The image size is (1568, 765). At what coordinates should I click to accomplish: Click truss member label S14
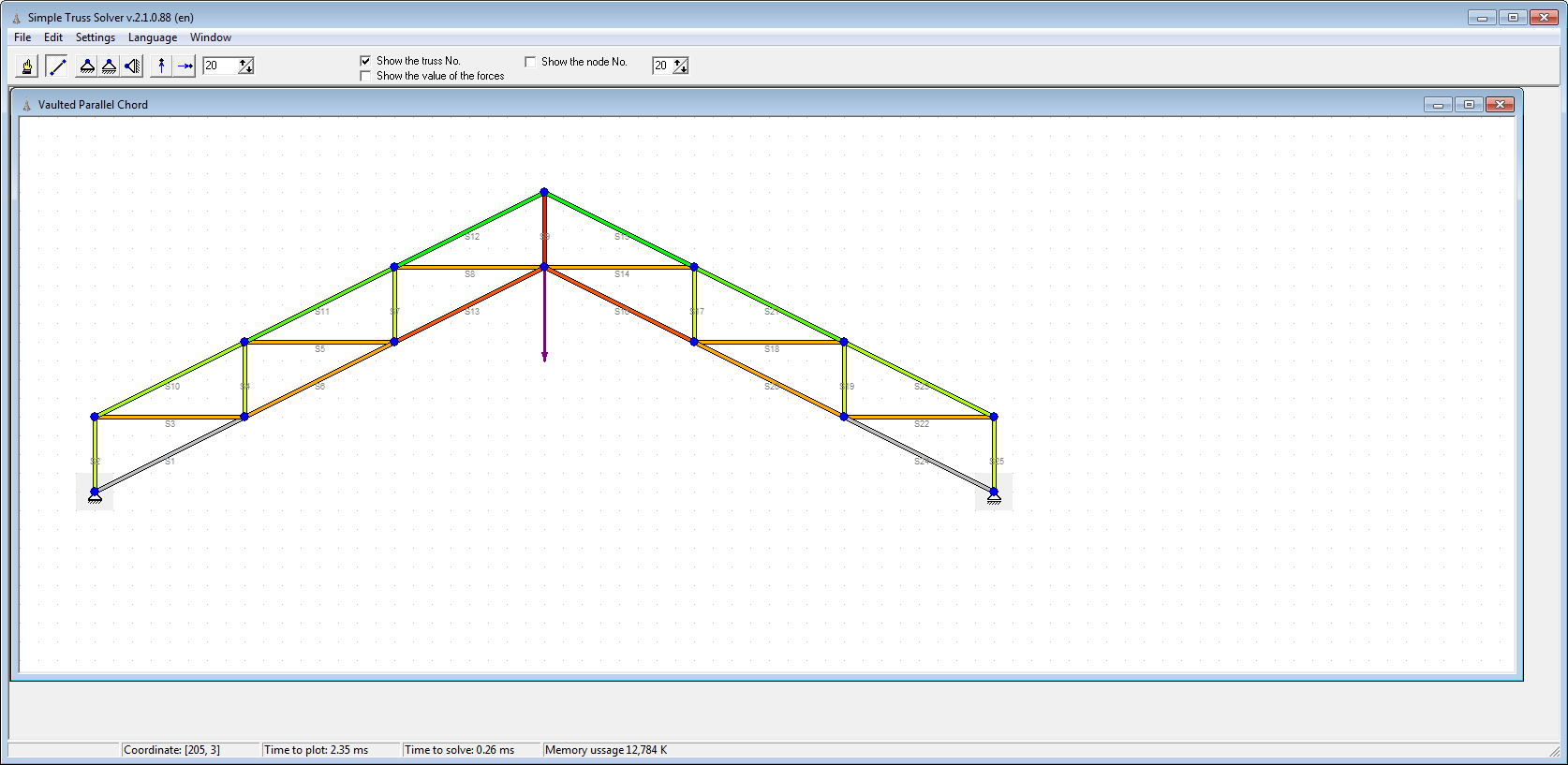point(622,274)
